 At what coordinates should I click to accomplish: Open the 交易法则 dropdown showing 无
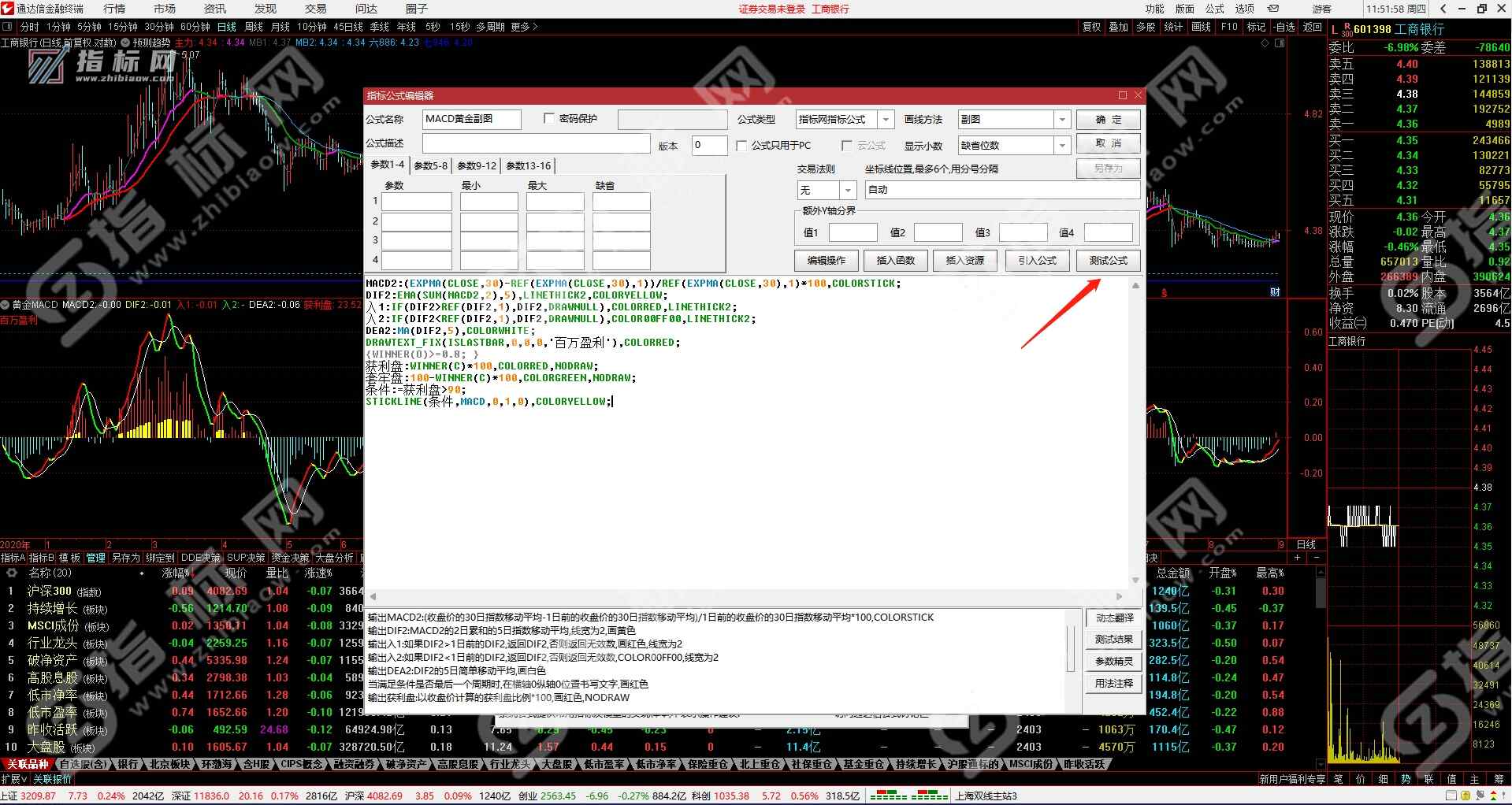pos(848,191)
